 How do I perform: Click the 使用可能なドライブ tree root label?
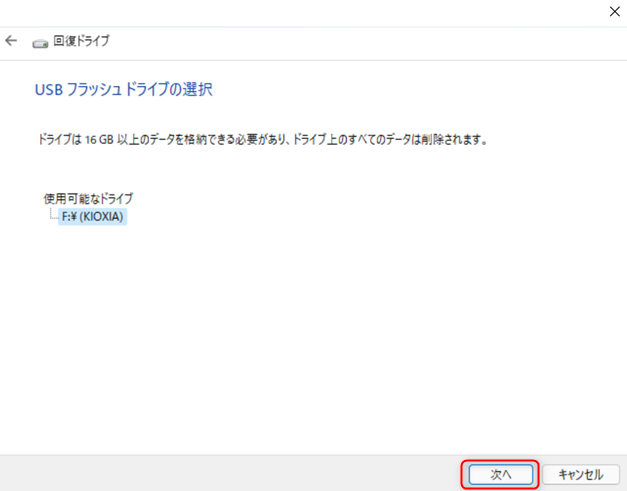click(x=88, y=198)
